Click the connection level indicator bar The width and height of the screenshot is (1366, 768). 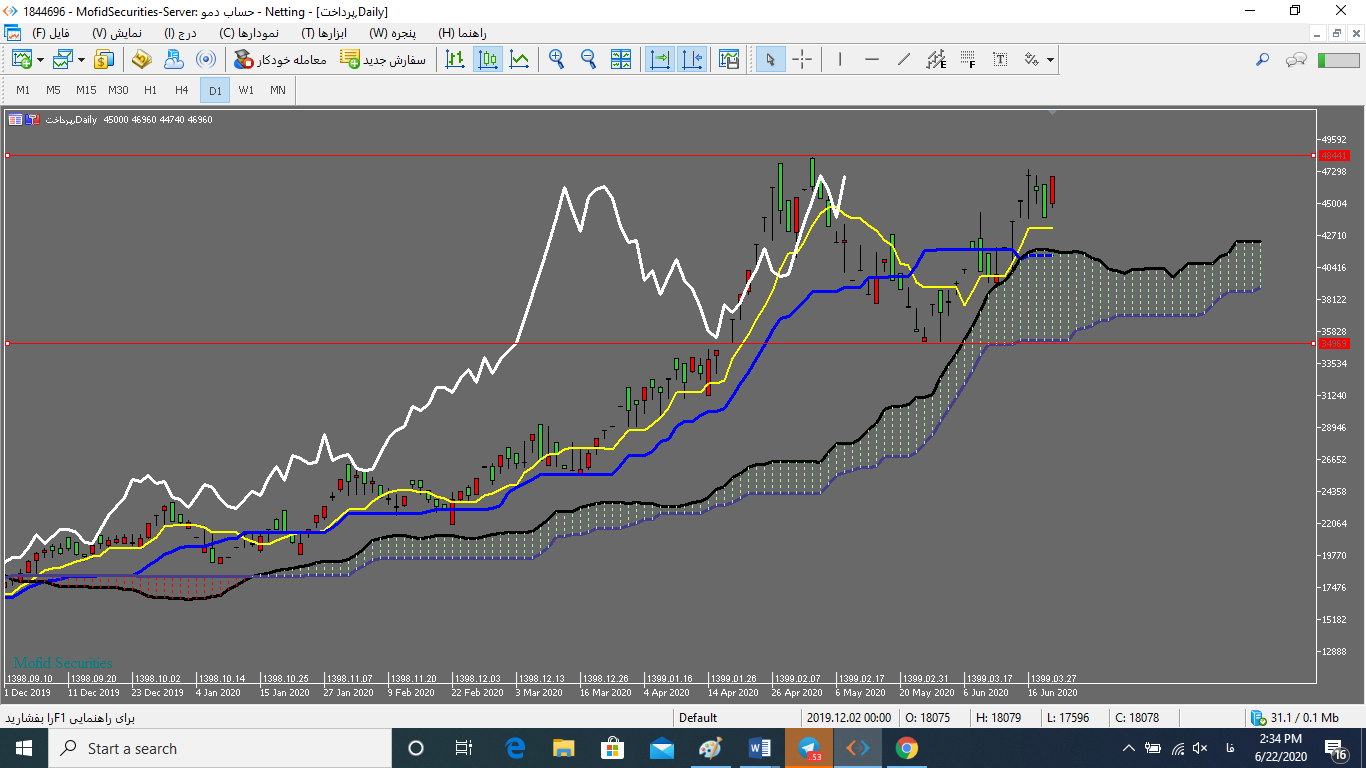coord(1338,60)
